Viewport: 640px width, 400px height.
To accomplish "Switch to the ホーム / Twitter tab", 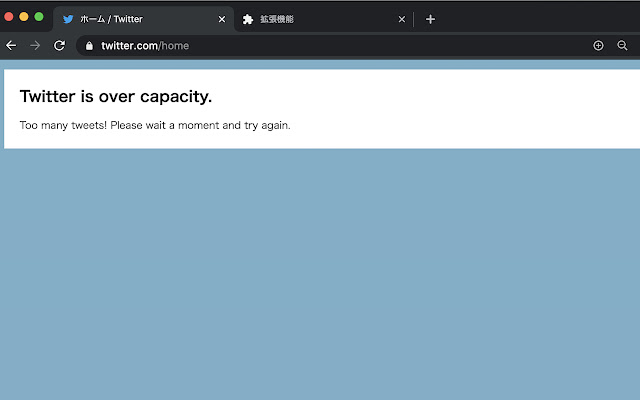I will [x=143, y=19].
